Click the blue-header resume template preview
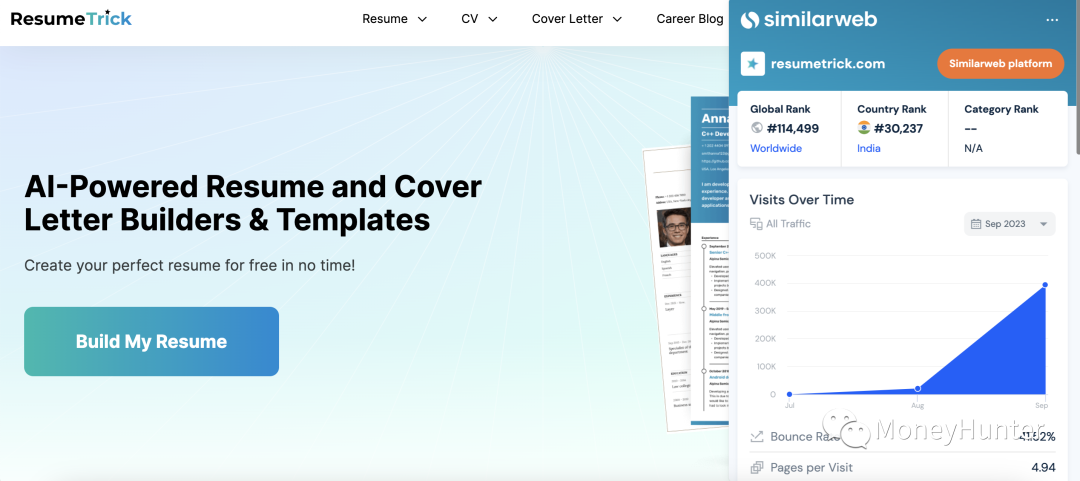The width and height of the screenshot is (1080, 481). point(709,259)
